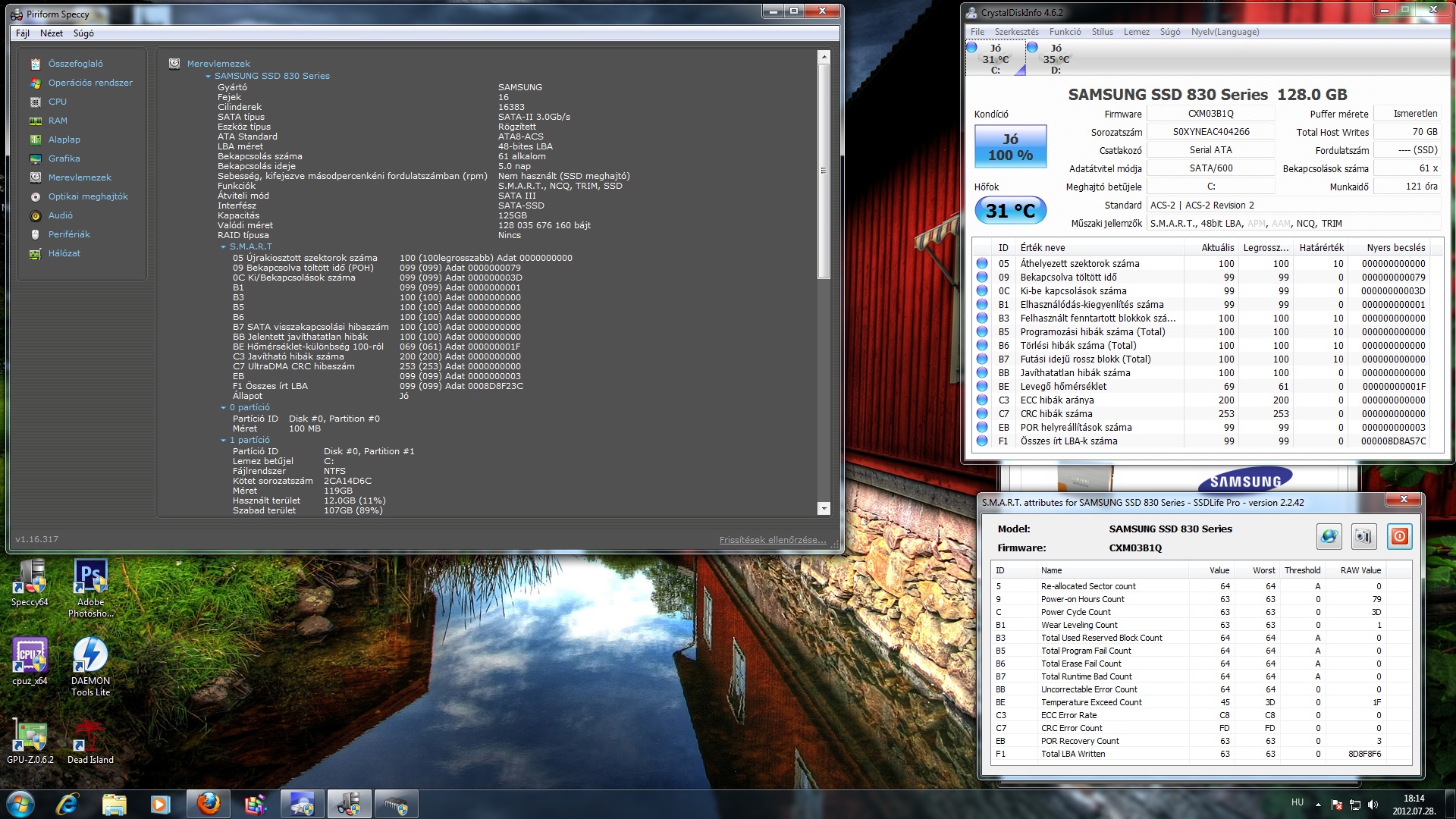Click Frissítések ellenőrzése link in Speccy
Screen dimensions: 1456x819
[773, 540]
